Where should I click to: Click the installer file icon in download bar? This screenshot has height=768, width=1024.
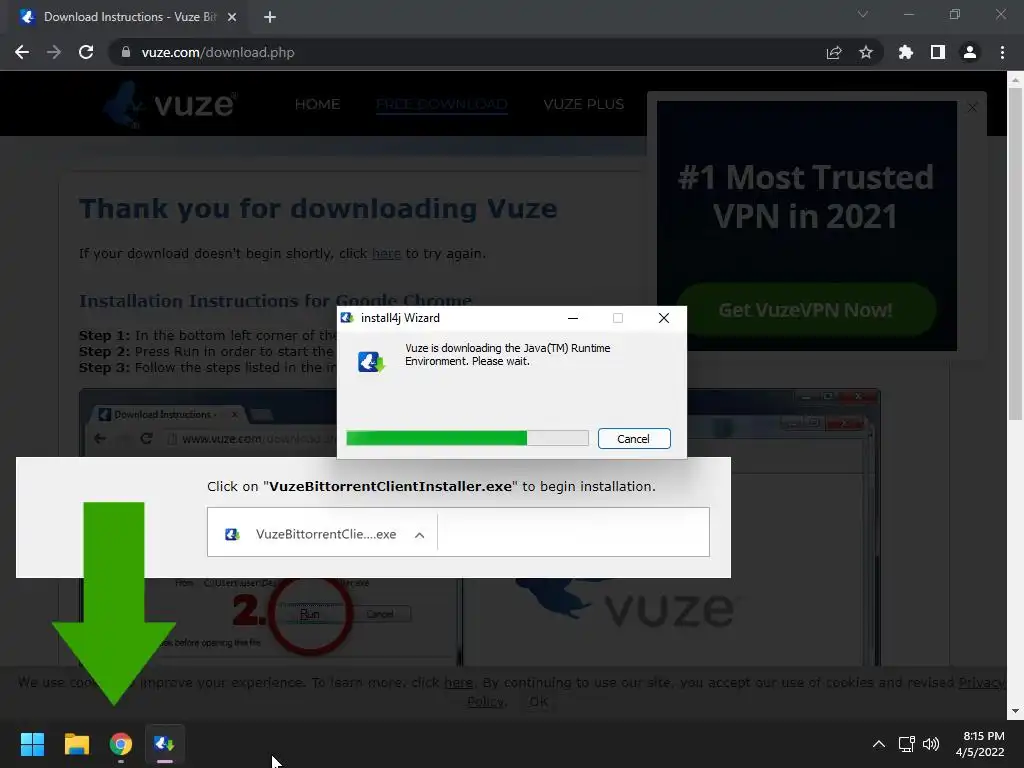coord(232,534)
